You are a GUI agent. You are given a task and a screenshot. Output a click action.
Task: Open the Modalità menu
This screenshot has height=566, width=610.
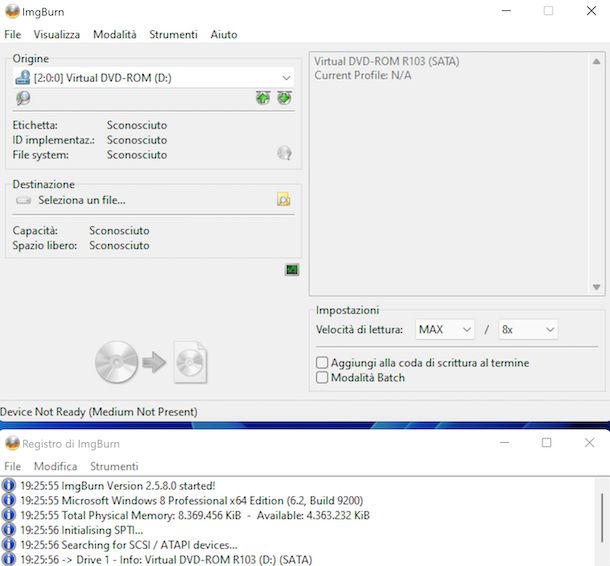click(115, 35)
